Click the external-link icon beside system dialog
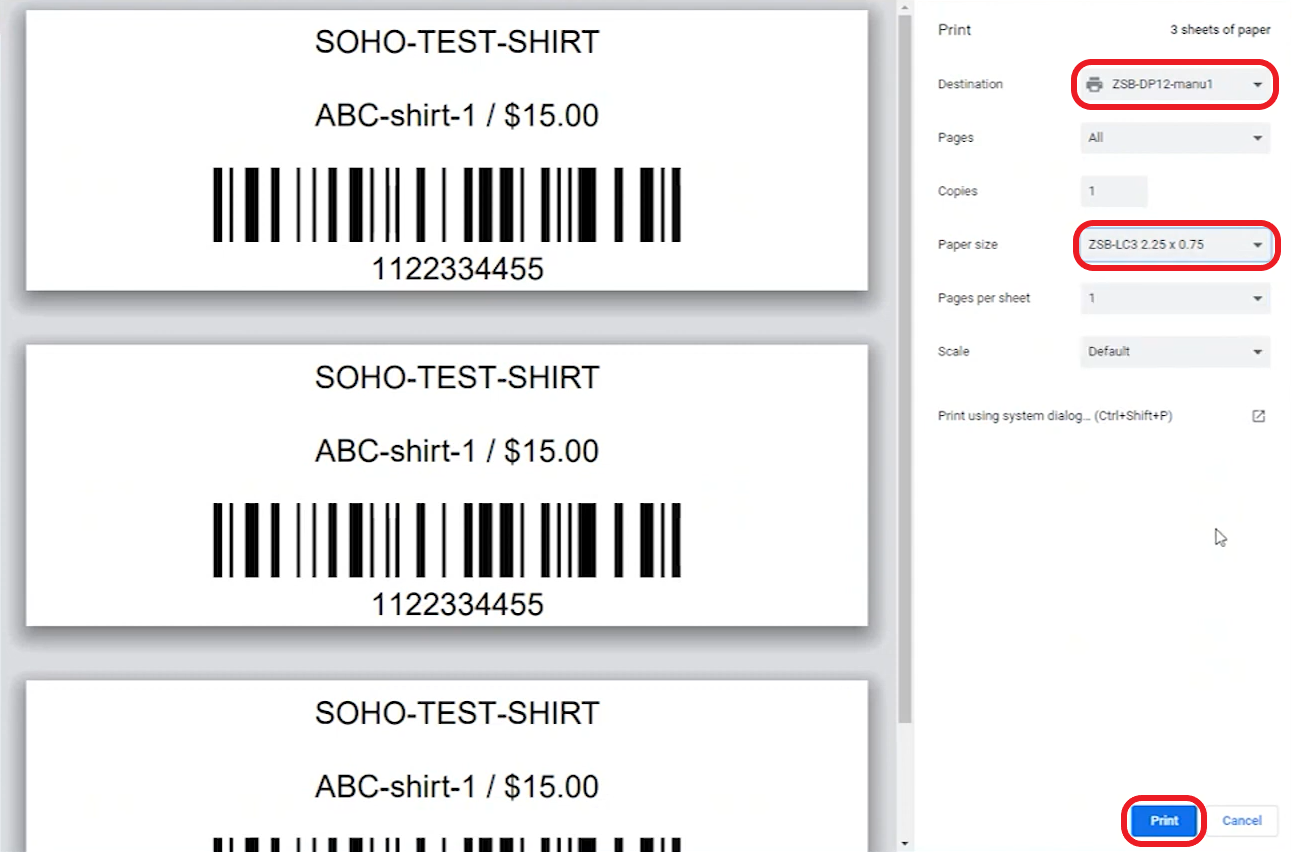 point(1258,416)
